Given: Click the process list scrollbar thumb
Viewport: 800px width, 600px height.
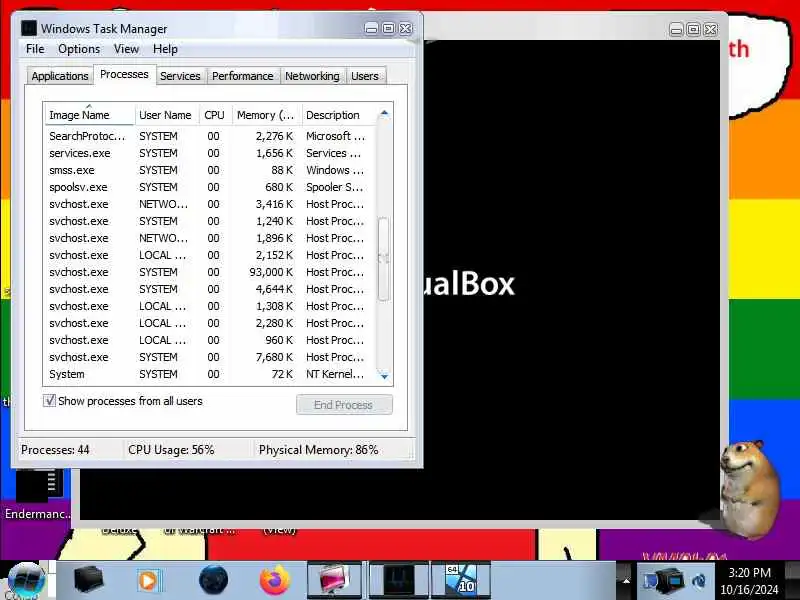Looking at the screenshot, I should pyautogui.click(x=383, y=259).
